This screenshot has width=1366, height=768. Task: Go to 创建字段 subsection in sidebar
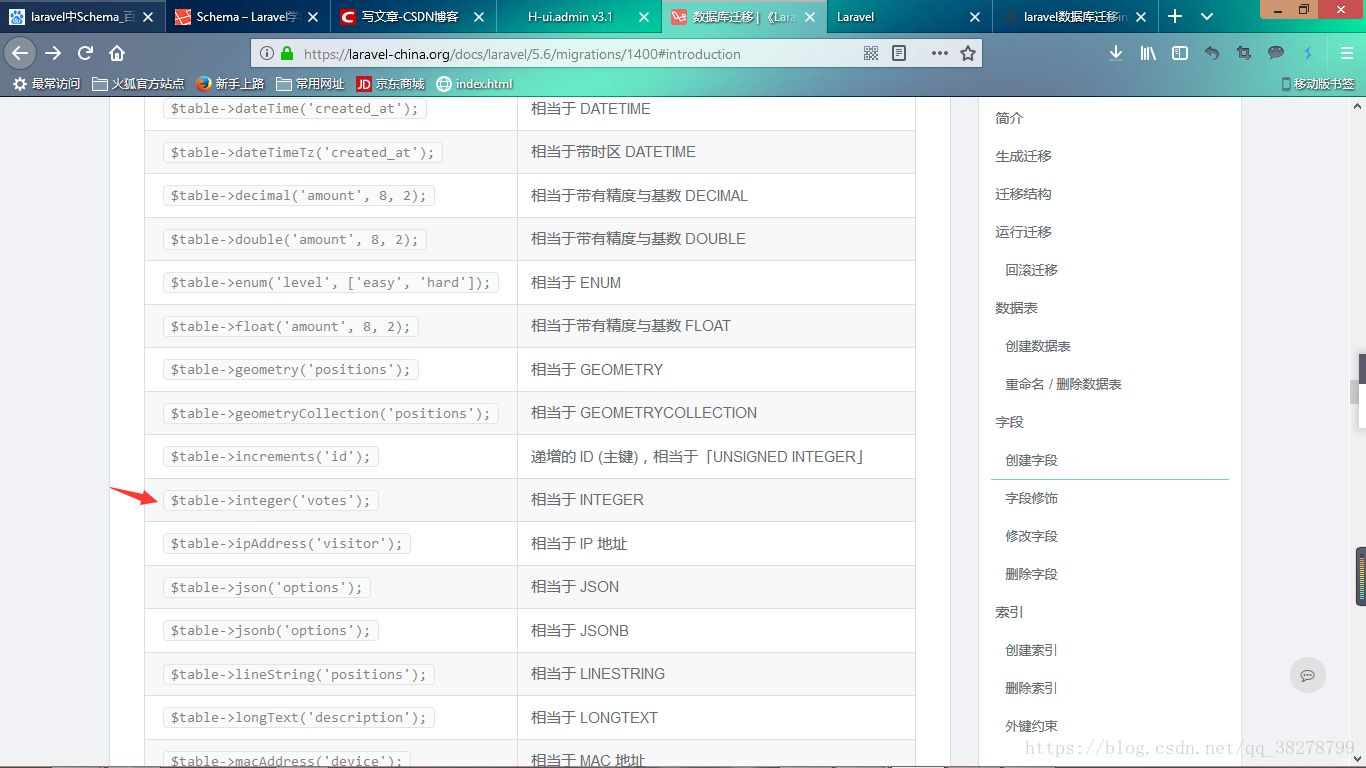click(1031, 460)
